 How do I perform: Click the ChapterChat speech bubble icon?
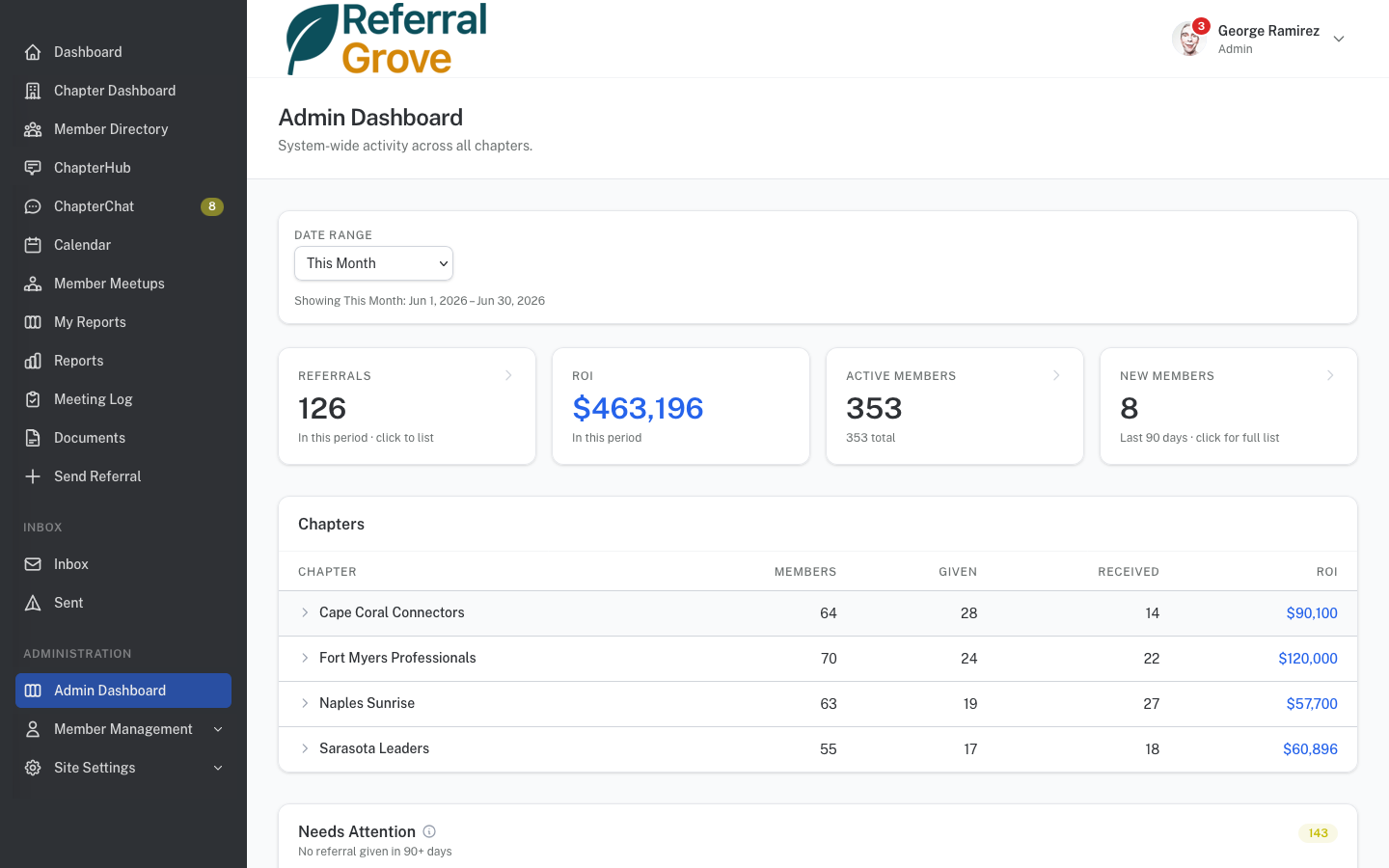click(x=33, y=206)
